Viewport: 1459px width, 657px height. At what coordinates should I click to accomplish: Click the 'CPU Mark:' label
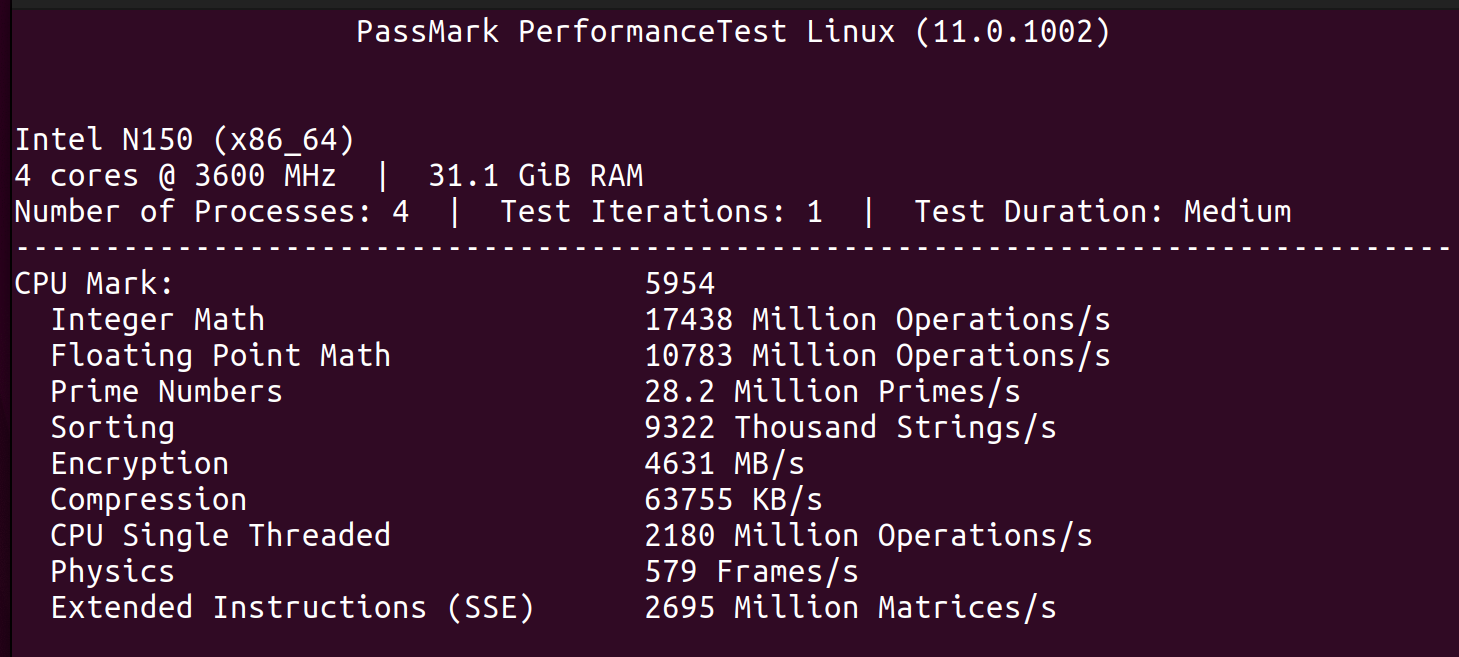pos(95,284)
